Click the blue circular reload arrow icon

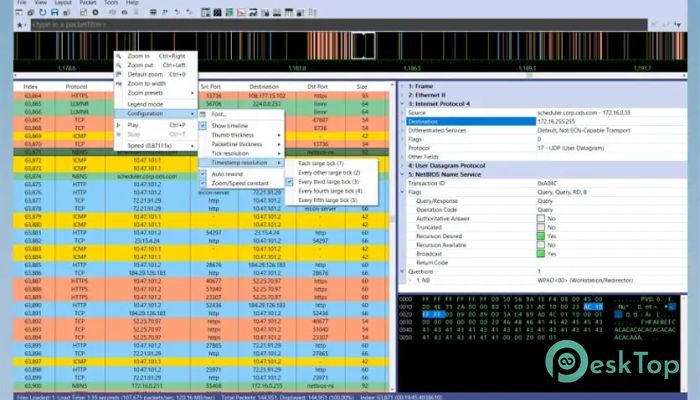[42, 12]
